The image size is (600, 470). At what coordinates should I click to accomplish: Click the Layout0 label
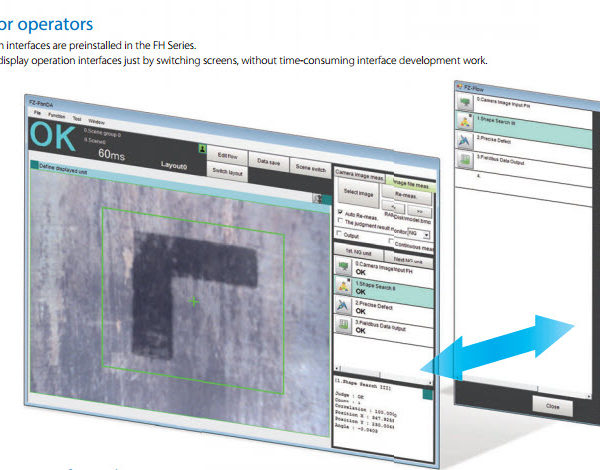(x=174, y=165)
